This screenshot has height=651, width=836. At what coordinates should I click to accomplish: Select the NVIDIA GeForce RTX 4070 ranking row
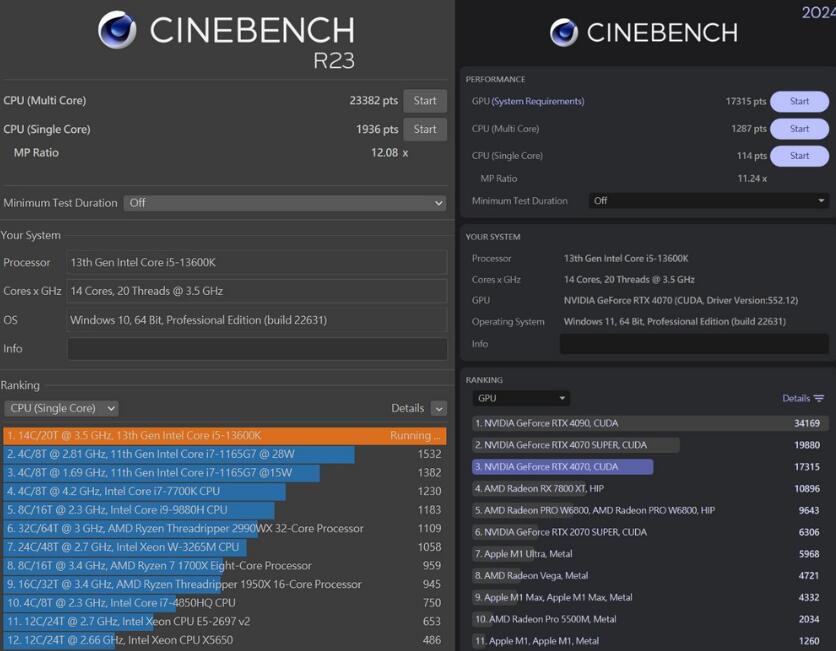coord(562,467)
